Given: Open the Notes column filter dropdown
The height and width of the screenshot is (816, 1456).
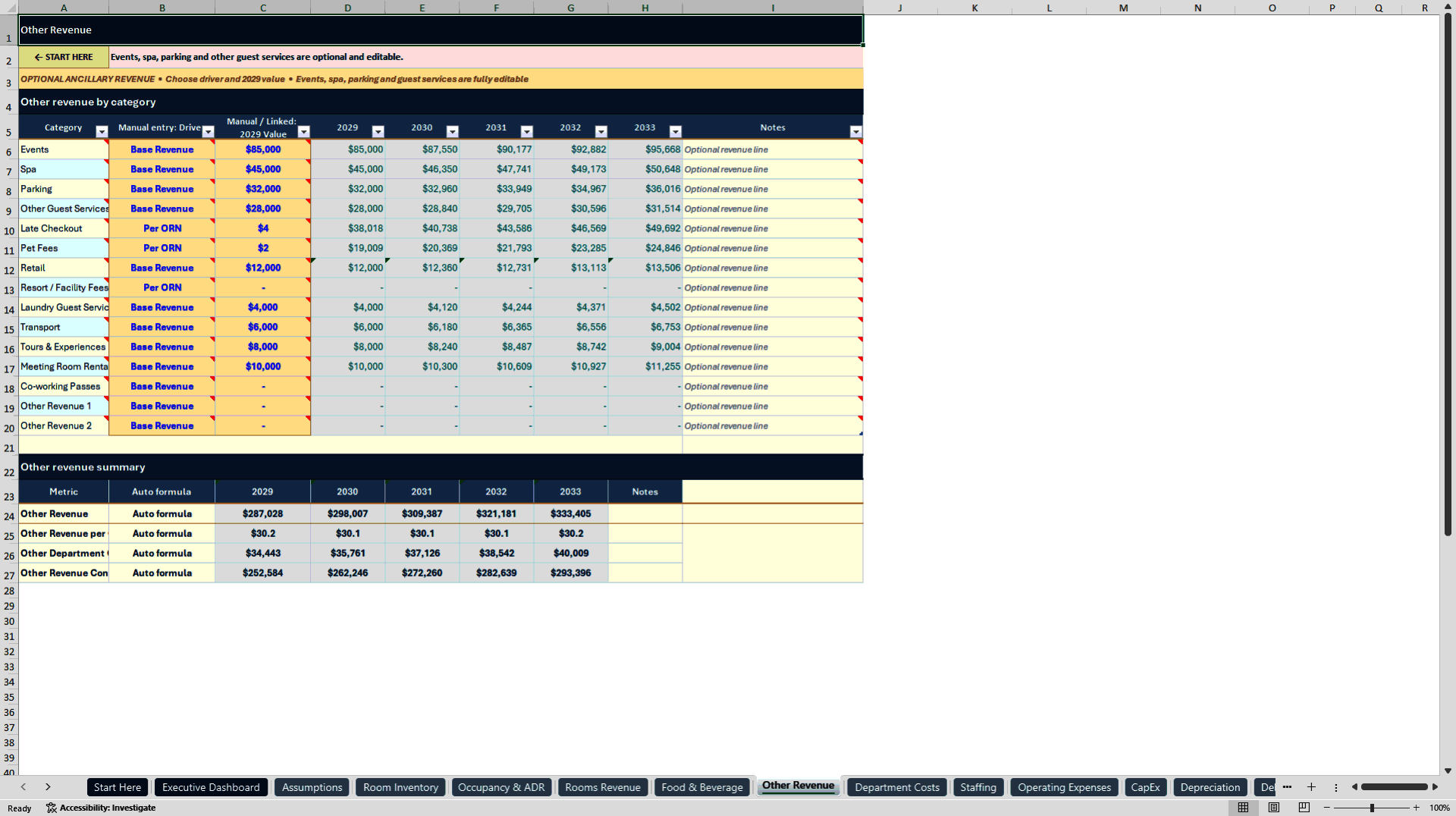Looking at the screenshot, I should (x=855, y=132).
